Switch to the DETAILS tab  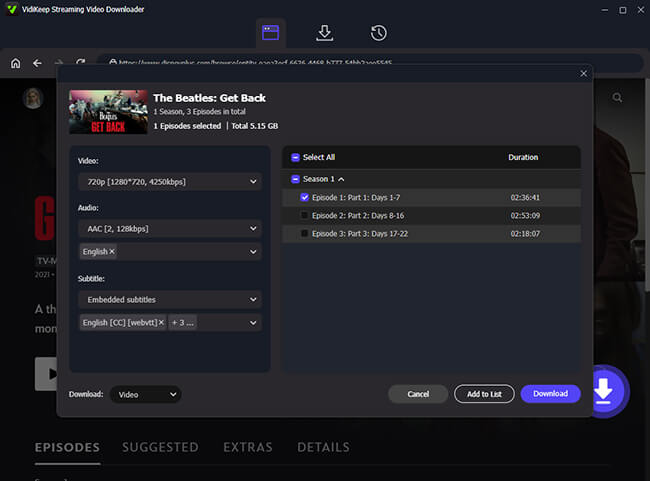pyautogui.click(x=323, y=447)
